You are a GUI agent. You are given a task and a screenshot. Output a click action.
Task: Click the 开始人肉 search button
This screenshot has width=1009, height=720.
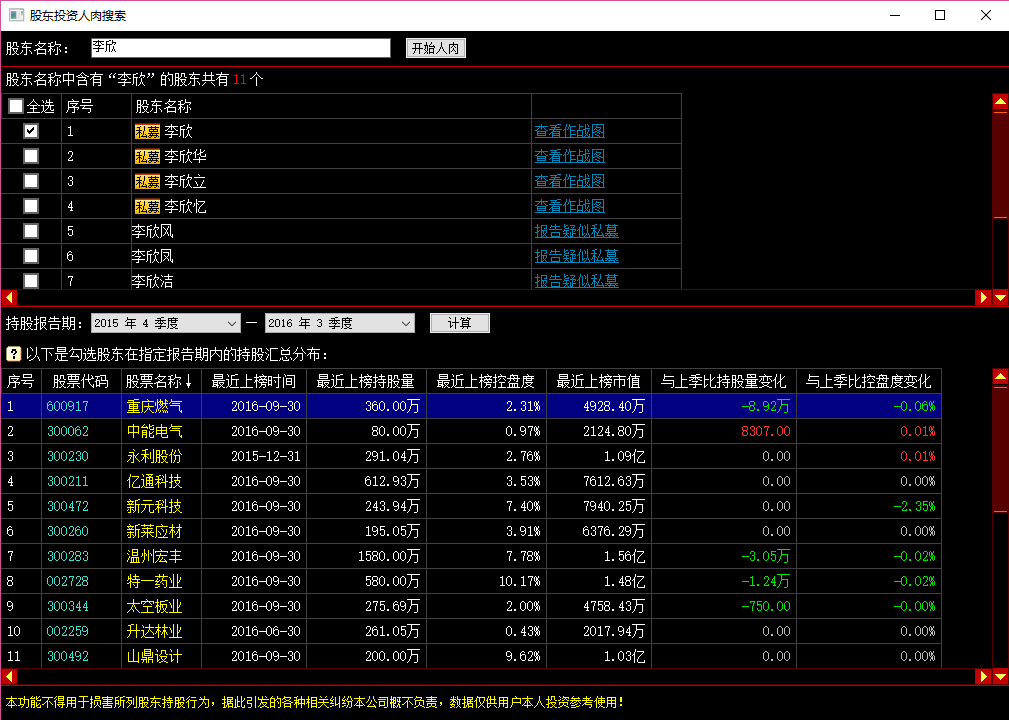[435, 48]
